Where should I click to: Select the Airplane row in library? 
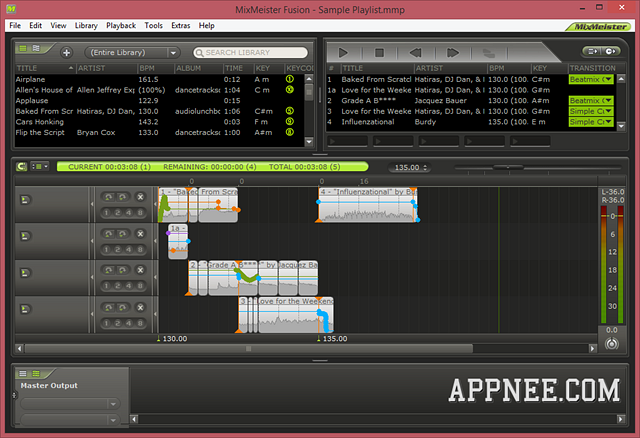click(x=159, y=79)
